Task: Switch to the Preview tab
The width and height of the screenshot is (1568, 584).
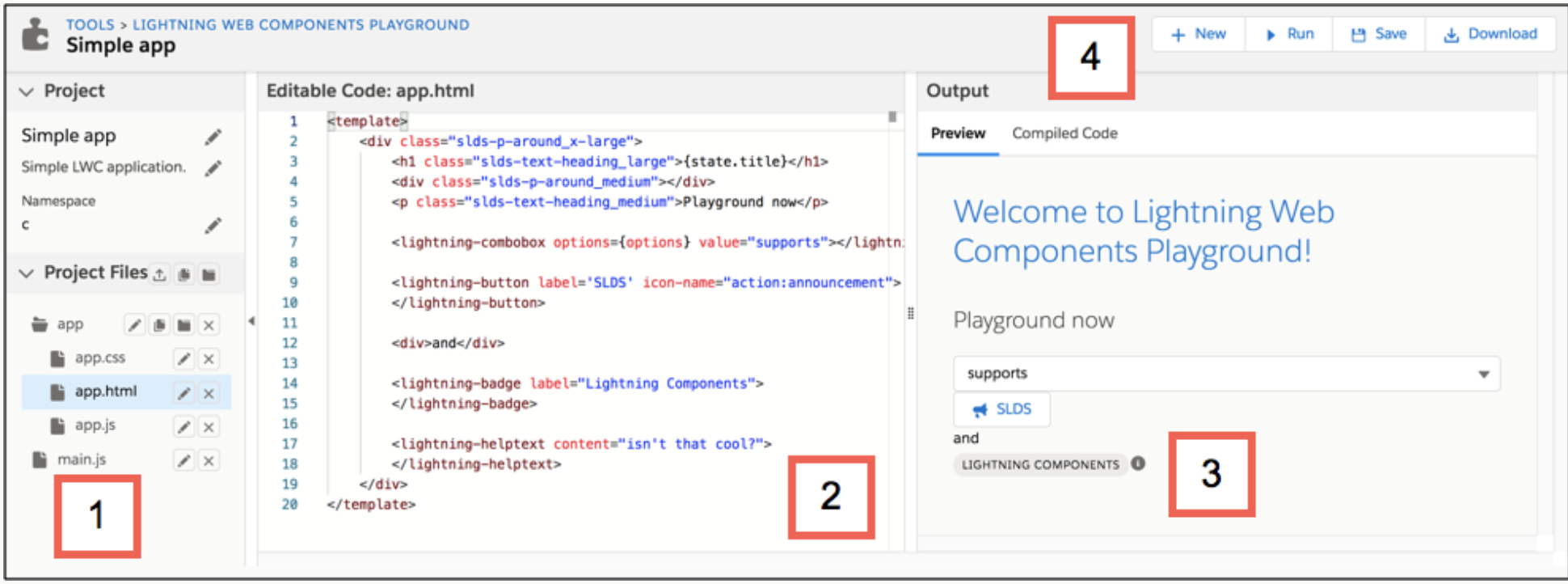Action: tap(958, 133)
